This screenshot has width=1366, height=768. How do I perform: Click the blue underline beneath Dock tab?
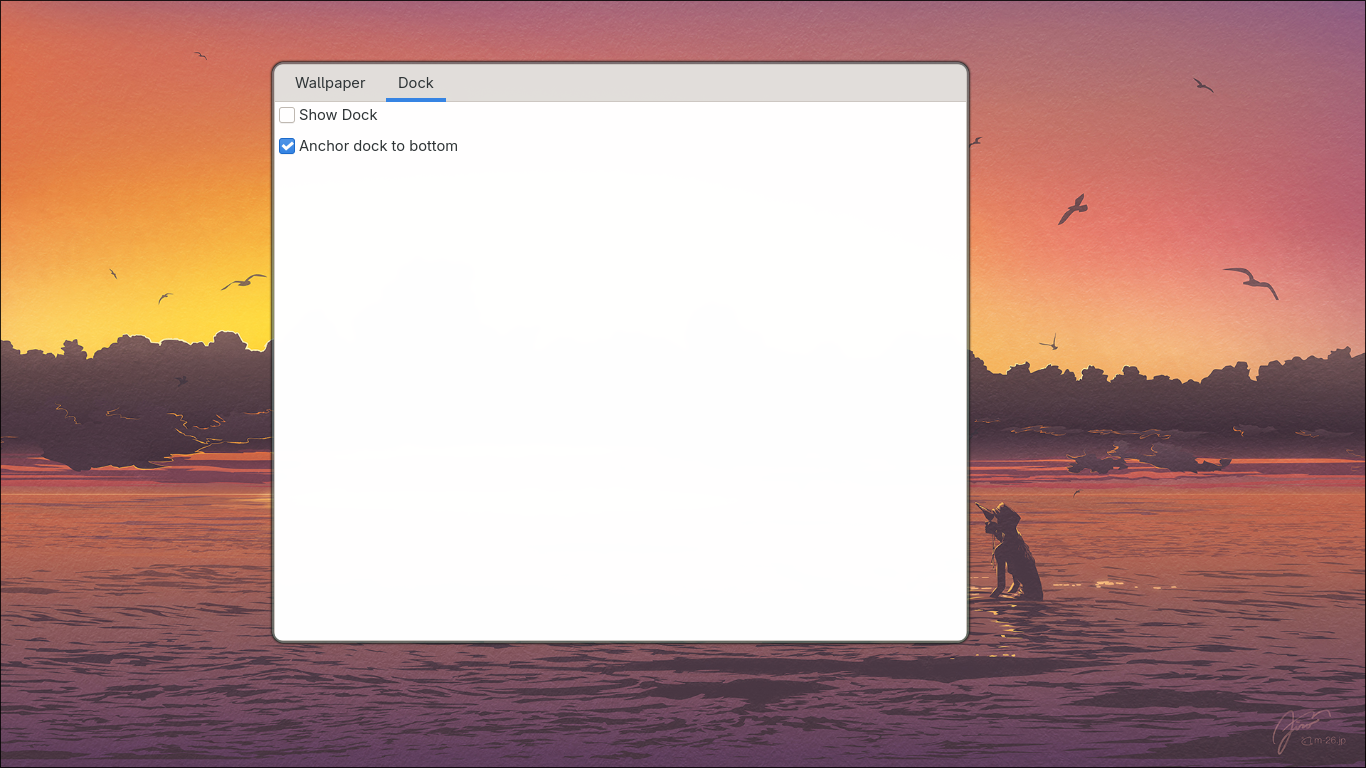click(x=415, y=99)
